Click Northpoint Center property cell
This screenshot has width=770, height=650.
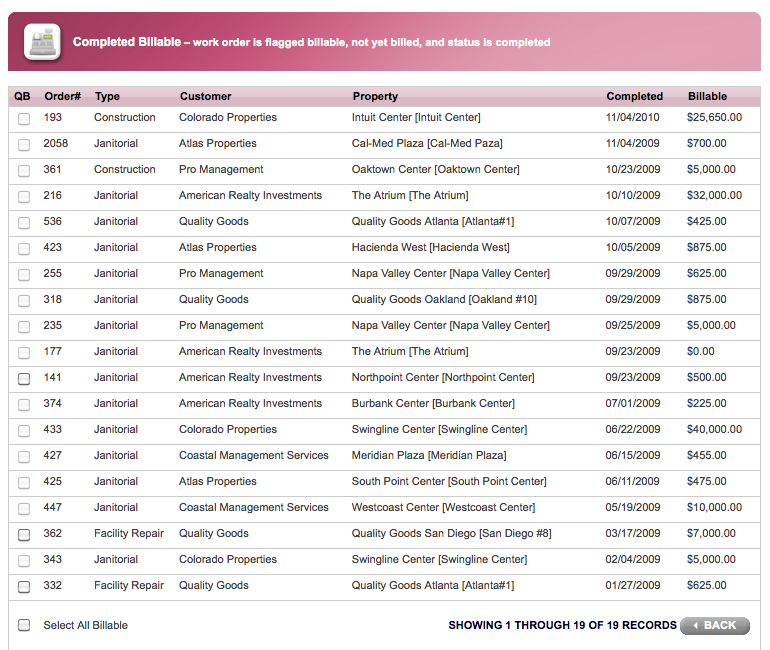pos(443,378)
